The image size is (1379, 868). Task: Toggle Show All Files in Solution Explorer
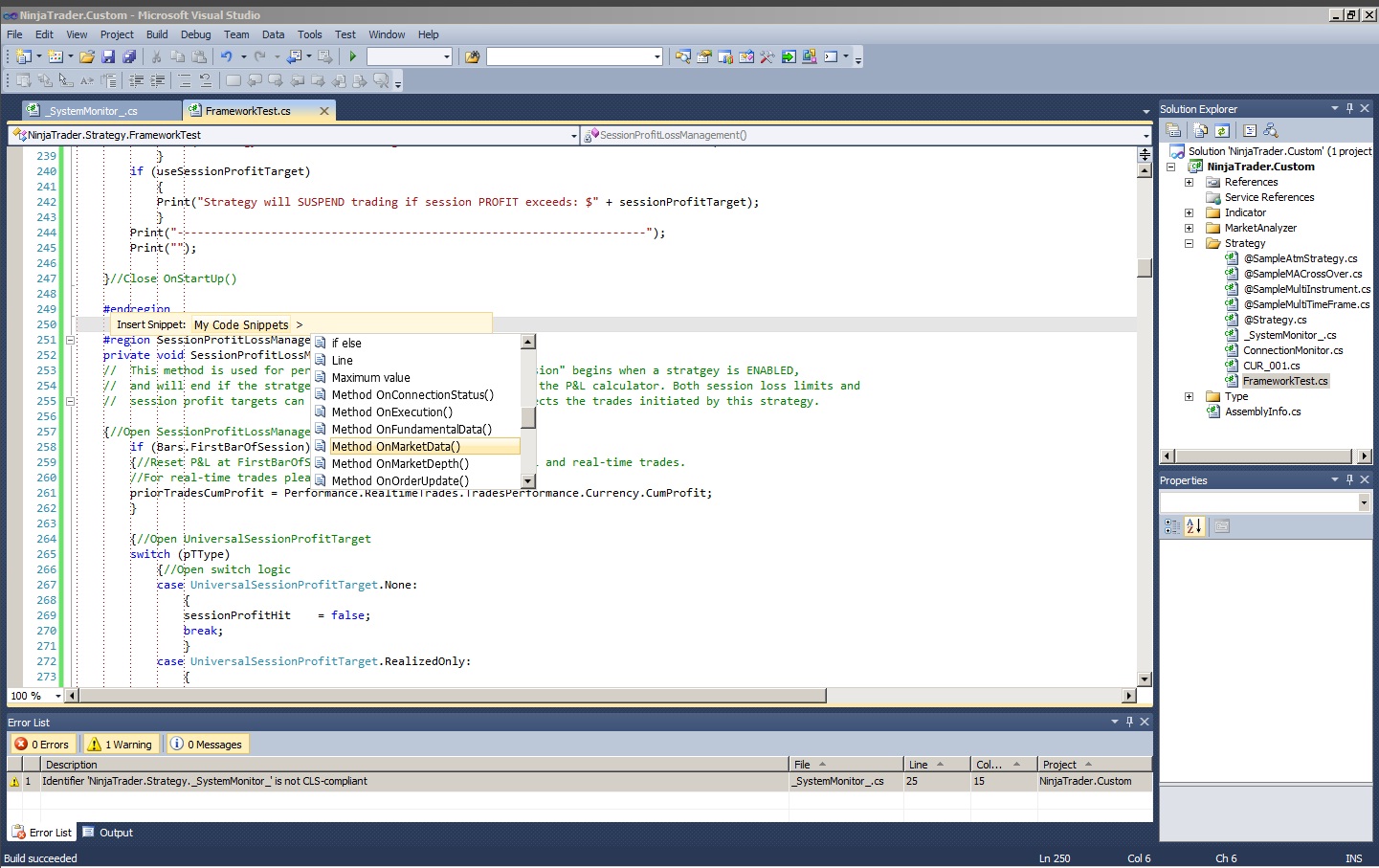pos(1200,130)
